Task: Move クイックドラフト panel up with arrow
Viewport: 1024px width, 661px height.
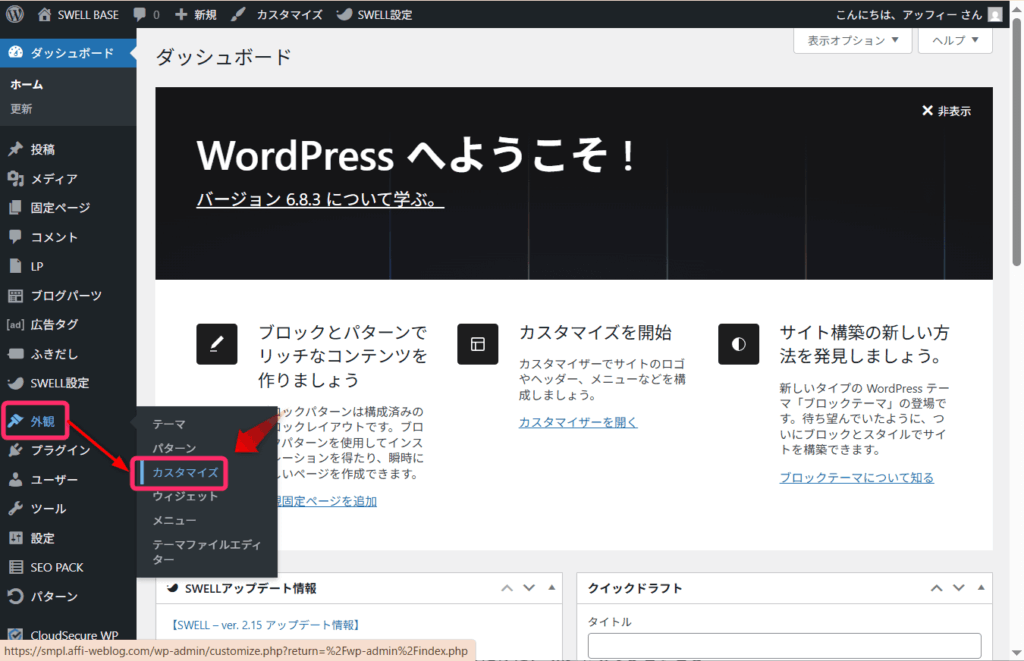Action: 935,588
